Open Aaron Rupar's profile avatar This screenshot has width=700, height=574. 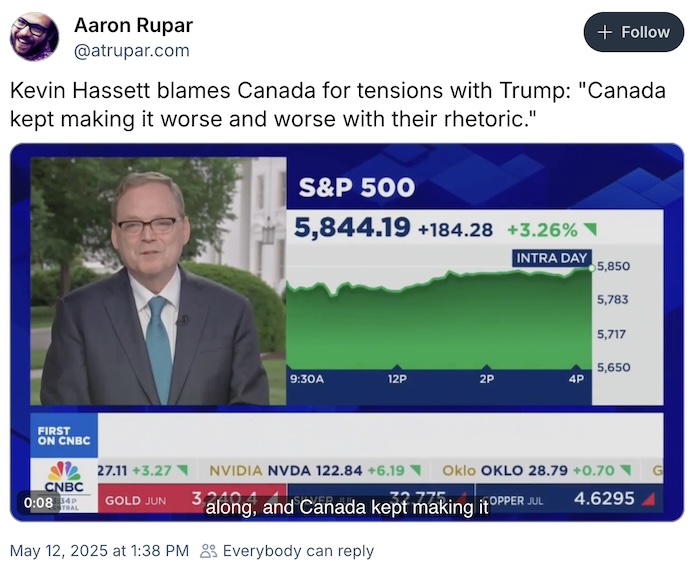[x=35, y=36]
